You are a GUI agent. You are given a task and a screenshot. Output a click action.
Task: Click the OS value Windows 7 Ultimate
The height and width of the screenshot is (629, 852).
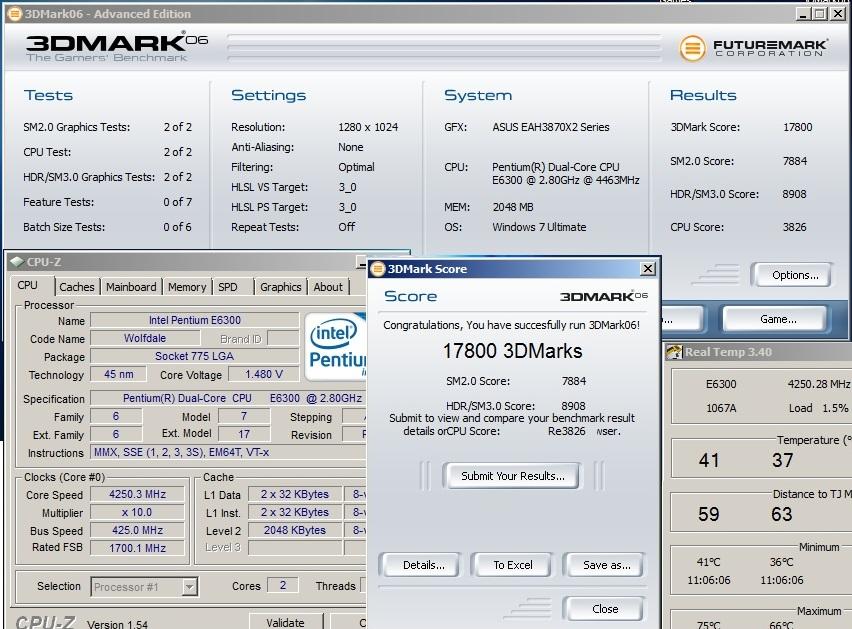click(x=539, y=227)
